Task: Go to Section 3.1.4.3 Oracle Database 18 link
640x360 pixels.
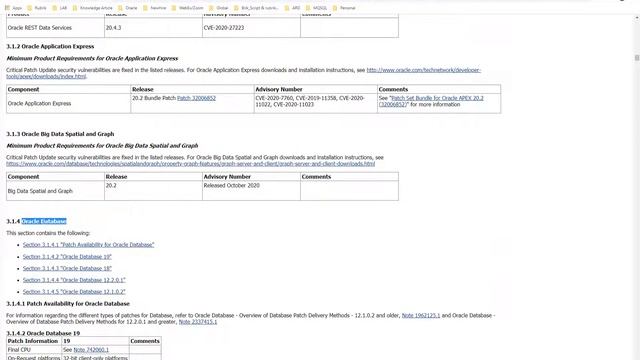Action: [x=67, y=269]
